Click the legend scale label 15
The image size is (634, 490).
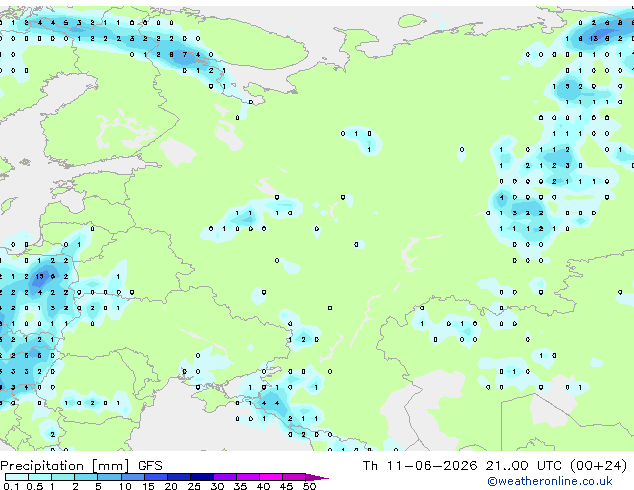click(148, 486)
